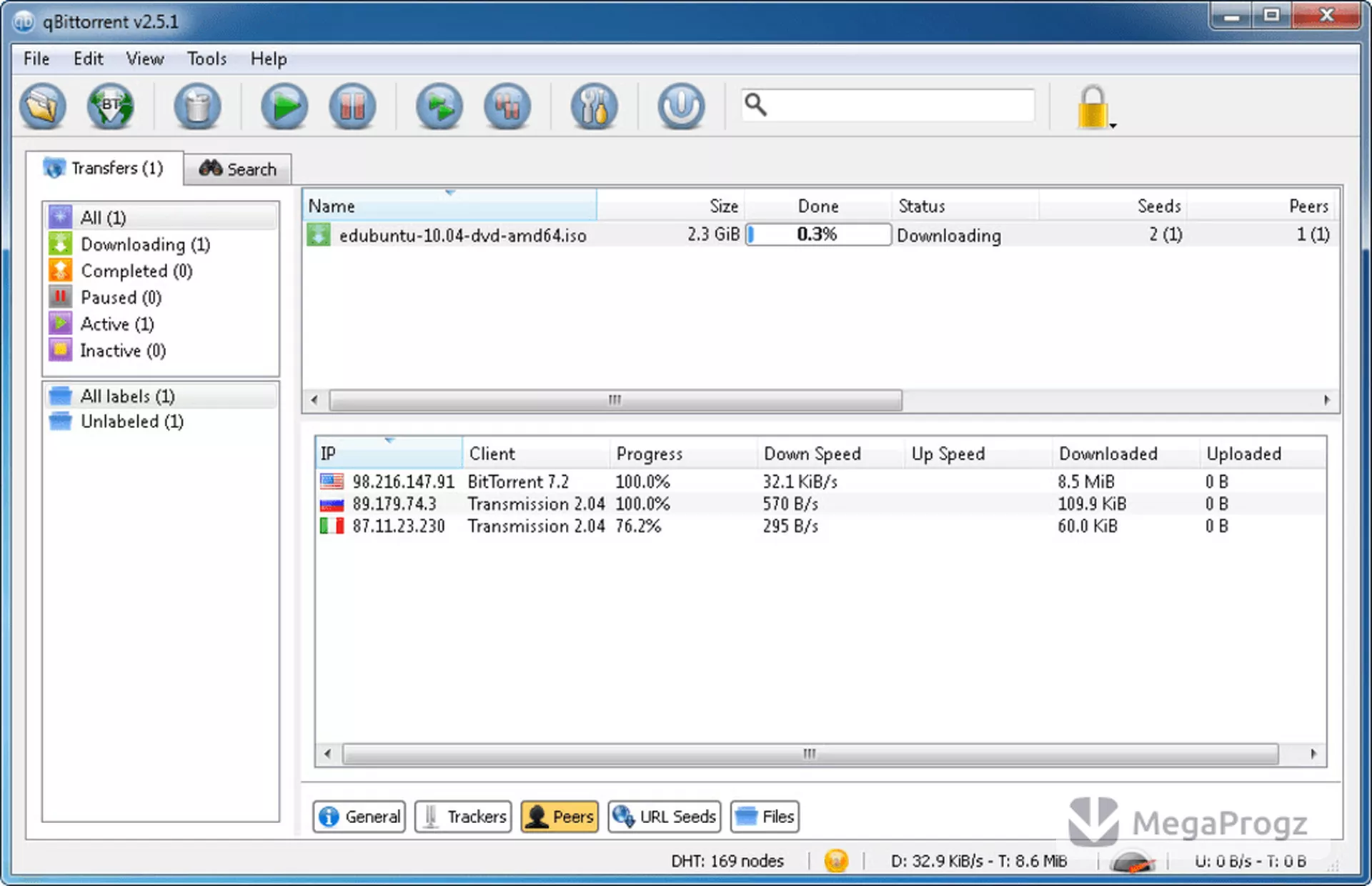Open the Tools menu
The image size is (1372, 886).
[x=207, y=59]
